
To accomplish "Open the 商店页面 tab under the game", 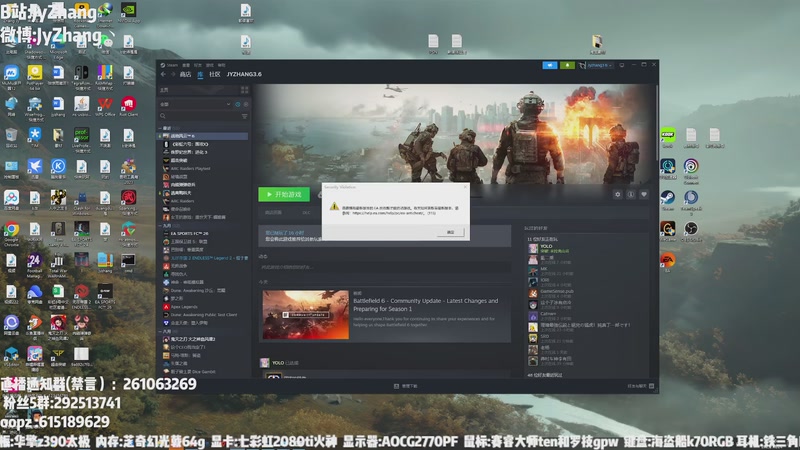I will (x=273, y=213).
